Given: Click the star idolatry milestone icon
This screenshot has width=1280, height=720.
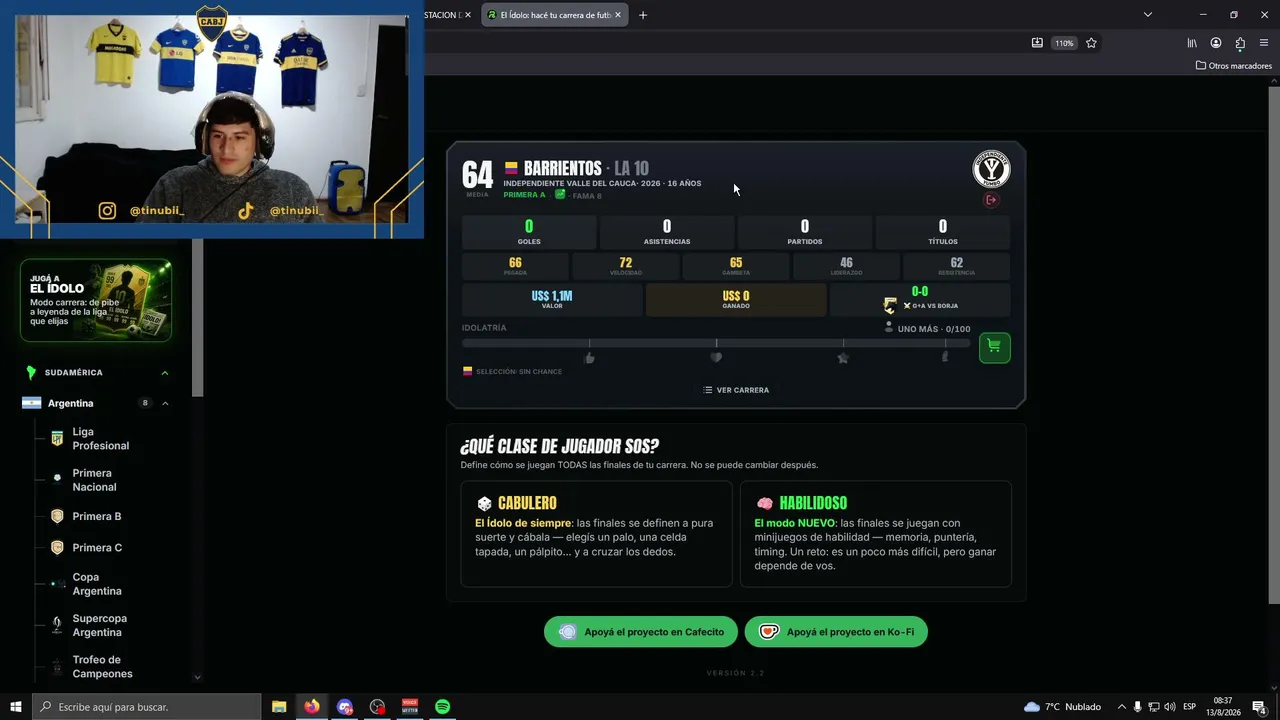Looking at the screenshot, I should coord(843,358).
